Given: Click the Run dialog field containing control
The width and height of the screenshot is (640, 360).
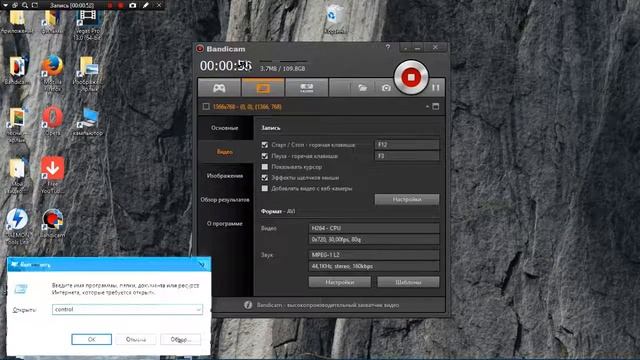Looking at the screenshot, I should tap(127, 309).
